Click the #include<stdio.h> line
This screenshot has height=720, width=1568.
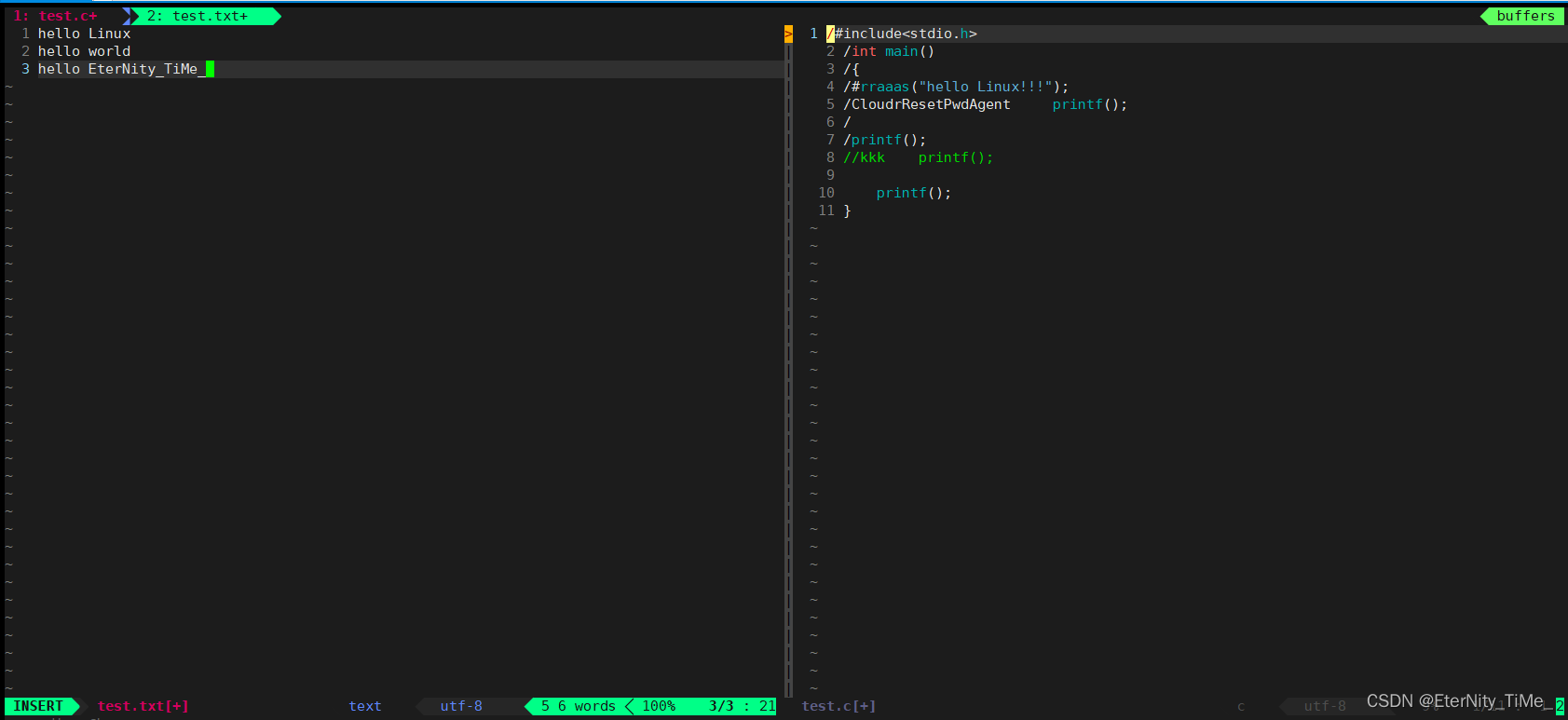pos(901,34)
